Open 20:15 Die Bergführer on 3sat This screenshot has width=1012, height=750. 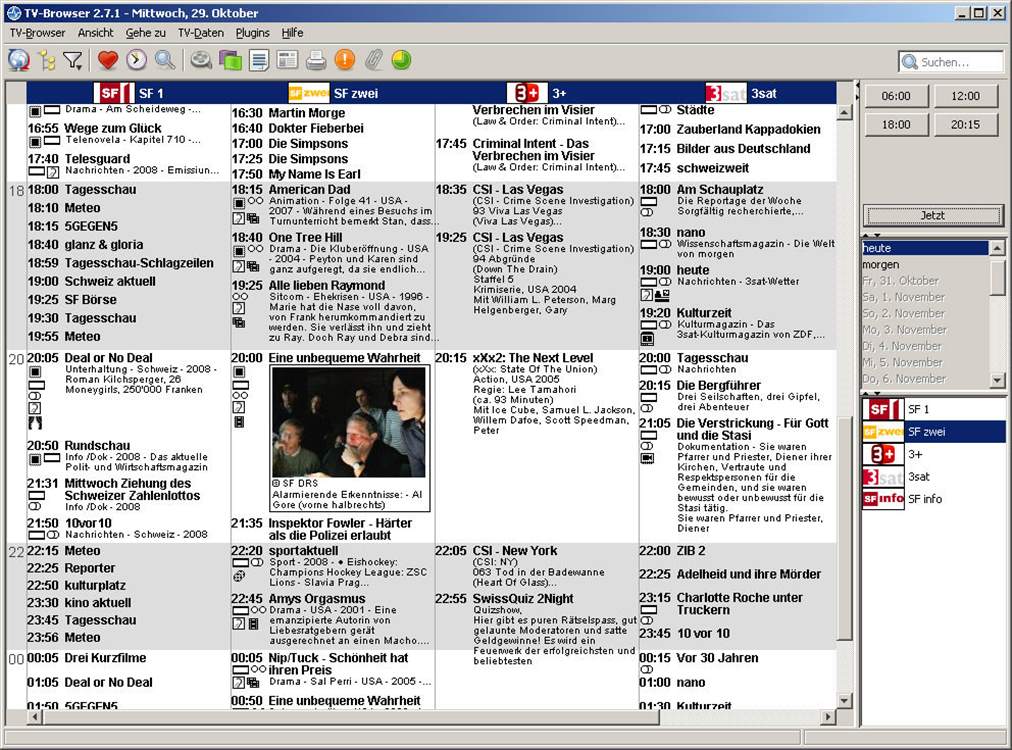point(737,396)
